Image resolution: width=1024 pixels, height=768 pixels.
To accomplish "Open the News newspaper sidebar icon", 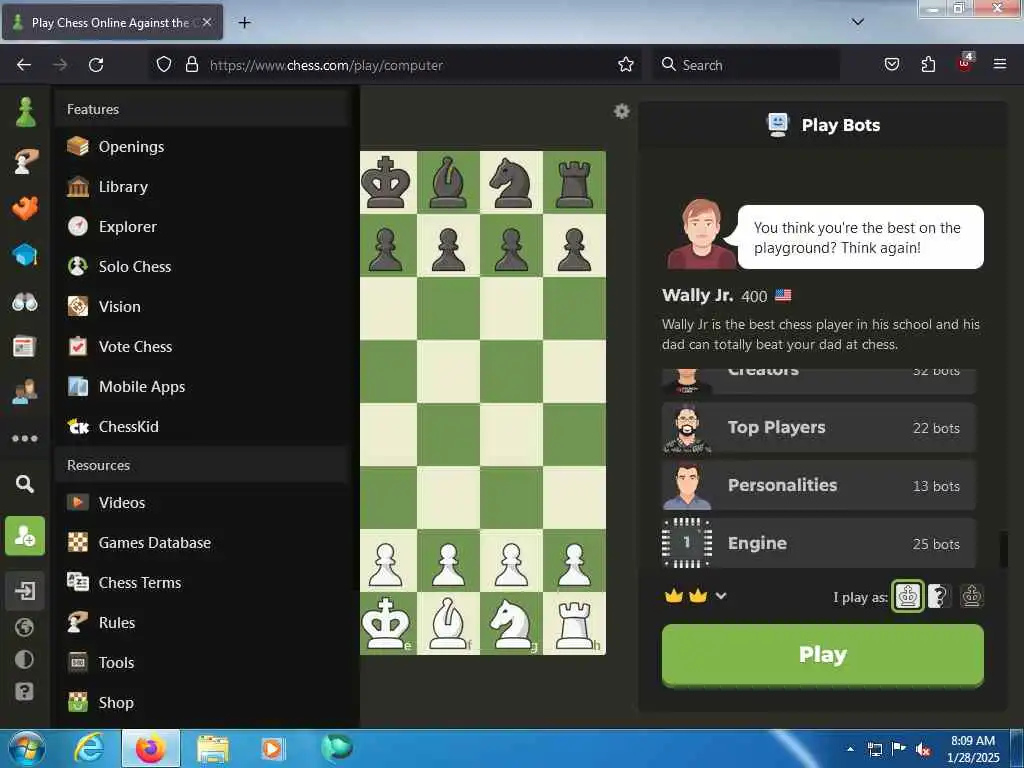I will [24, 346].
